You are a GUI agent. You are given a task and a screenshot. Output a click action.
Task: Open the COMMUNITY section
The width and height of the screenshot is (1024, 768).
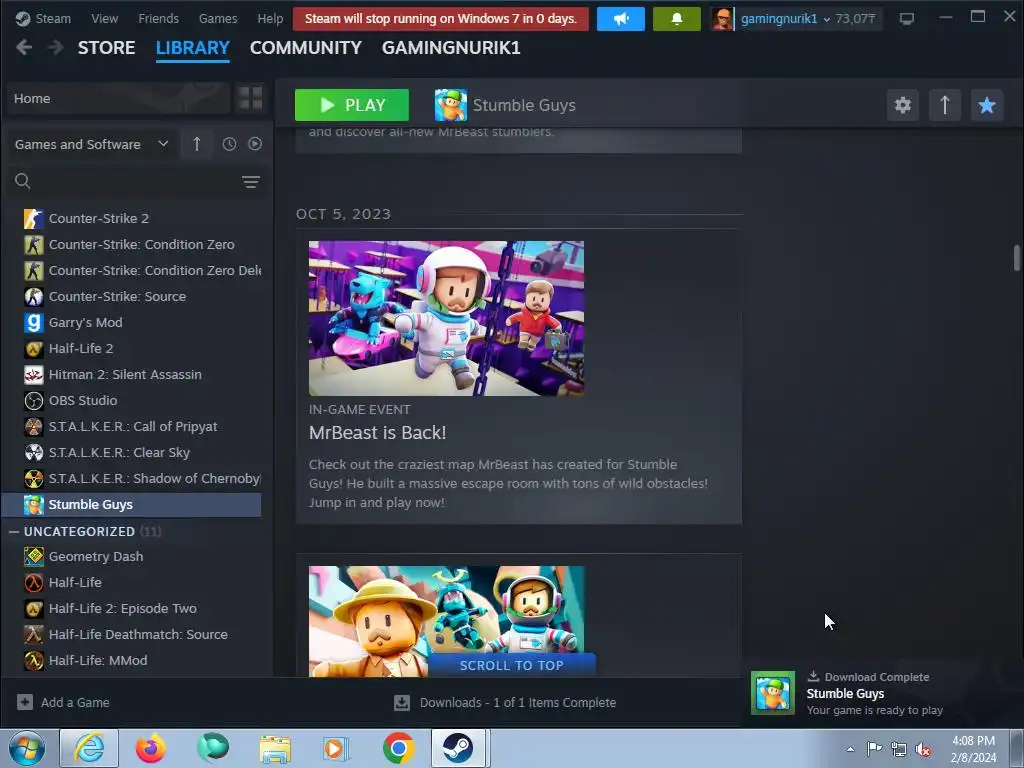[306, 48]
